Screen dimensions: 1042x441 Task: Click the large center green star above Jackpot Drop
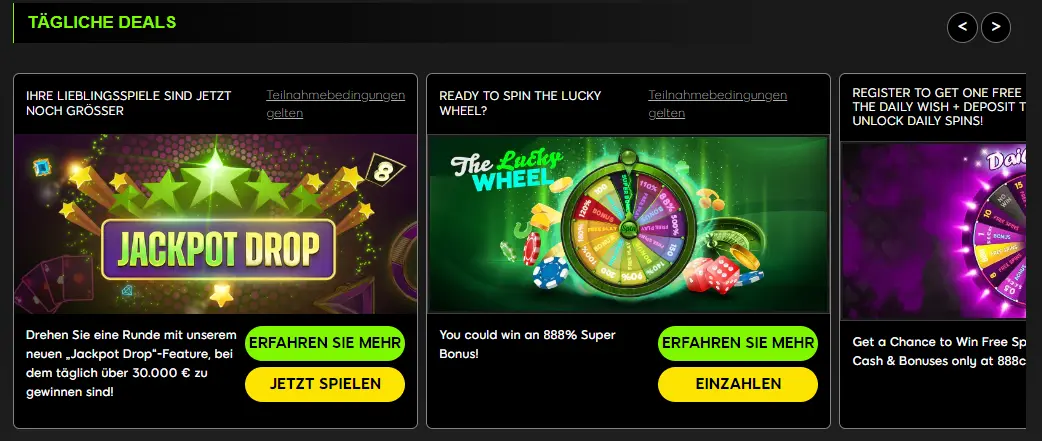tap(215, 177)
